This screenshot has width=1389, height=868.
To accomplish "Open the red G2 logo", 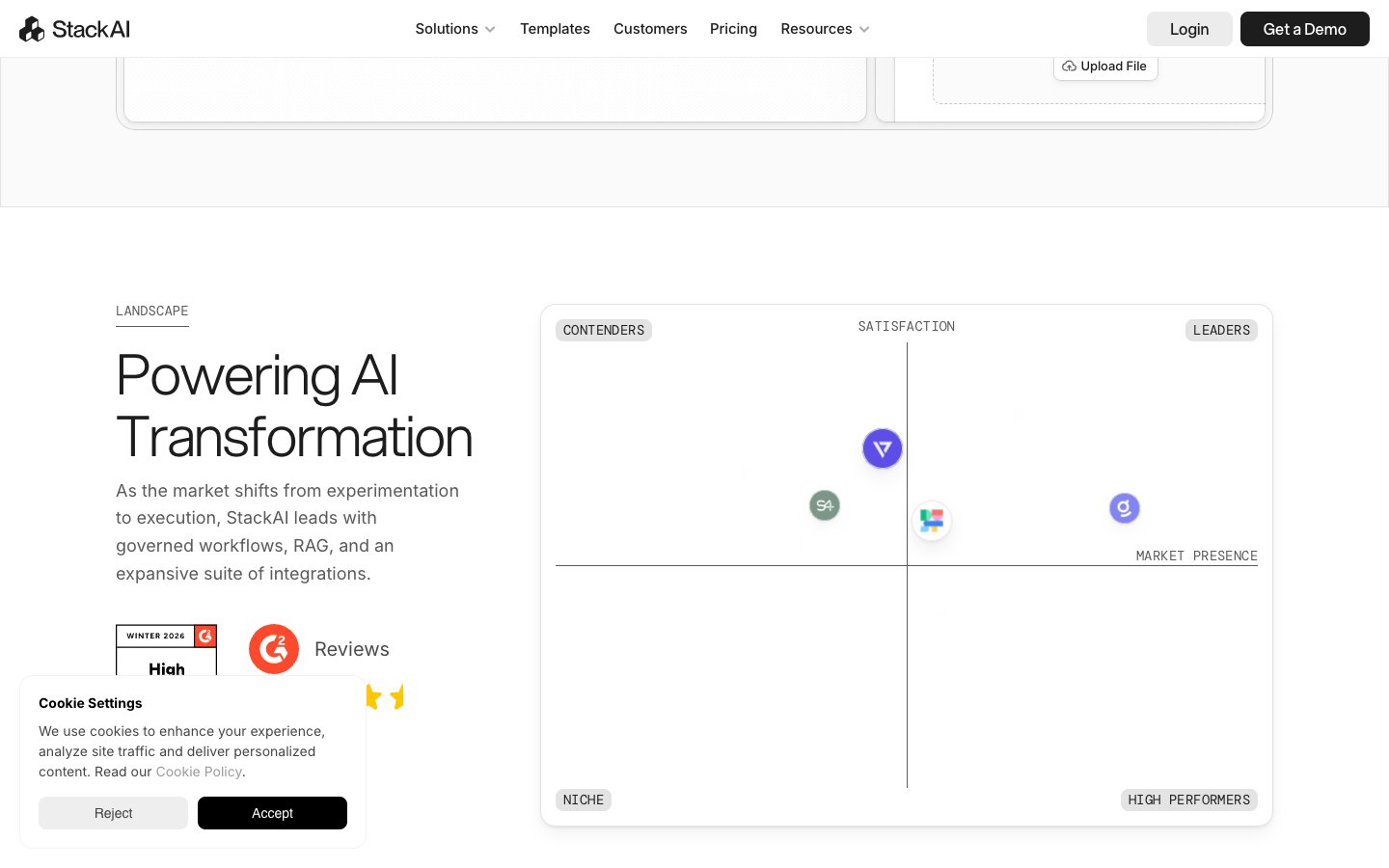I will 274,649.
